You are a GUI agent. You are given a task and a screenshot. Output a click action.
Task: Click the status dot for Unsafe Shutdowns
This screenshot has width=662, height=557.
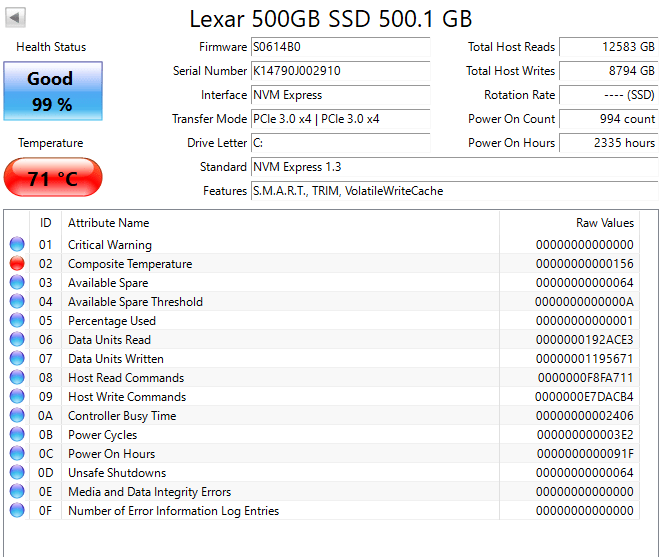pyautogui.click(x=17, y=472)
